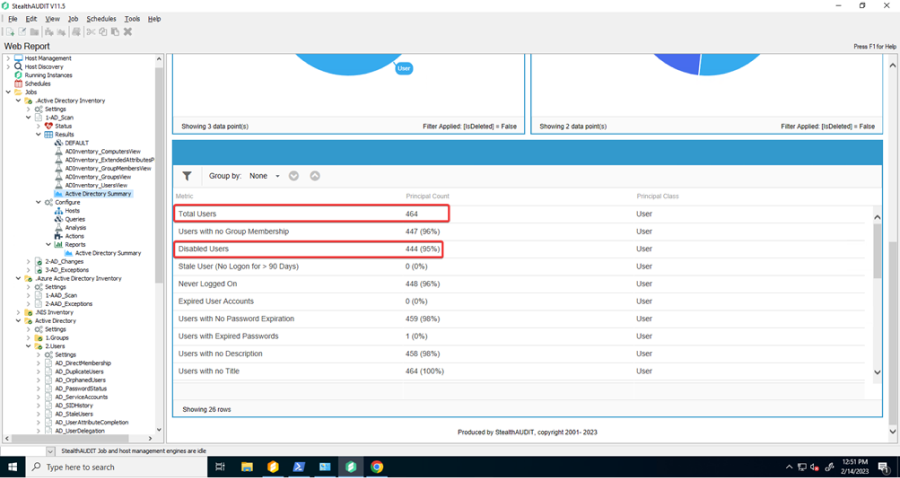The width and height of the screenshot is (900, 478).
Task: Click the expand-all down arrow circle button
Action: [x=294, y=176]
